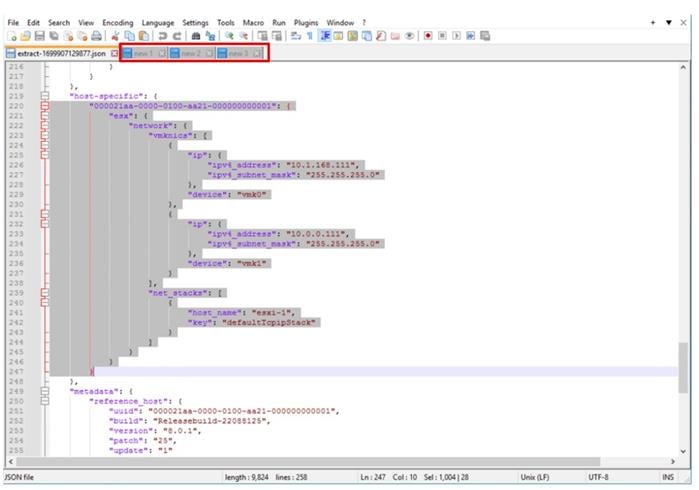Open the Function List icon
The height and width of the screenshot is (490, 699).
pos(381,36)
